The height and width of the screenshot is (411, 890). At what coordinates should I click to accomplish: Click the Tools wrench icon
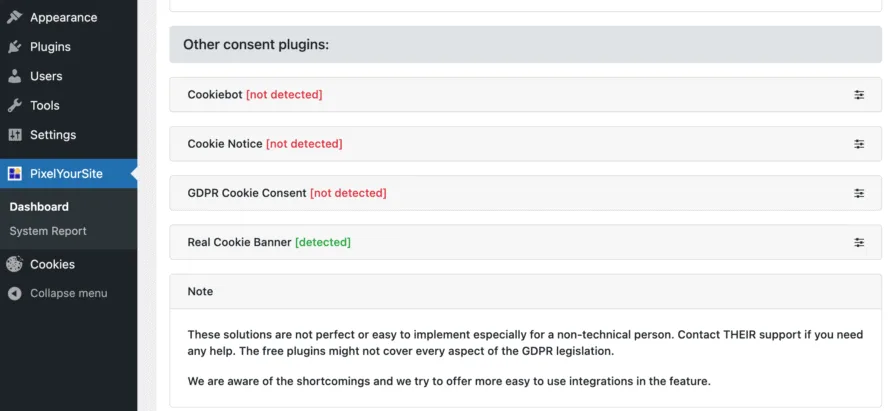[14, 105]
